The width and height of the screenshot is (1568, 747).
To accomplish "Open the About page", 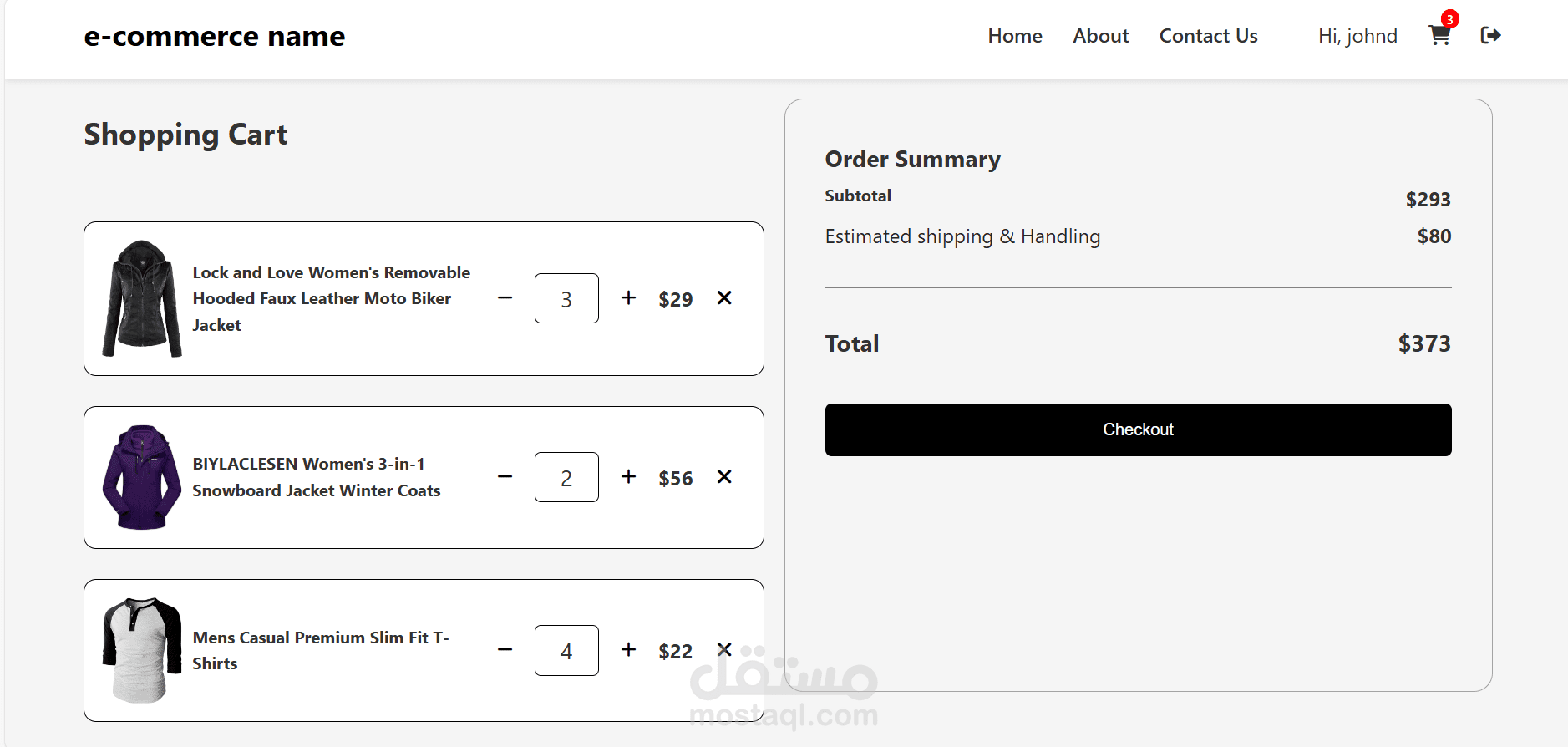I will pos(1101,36).
